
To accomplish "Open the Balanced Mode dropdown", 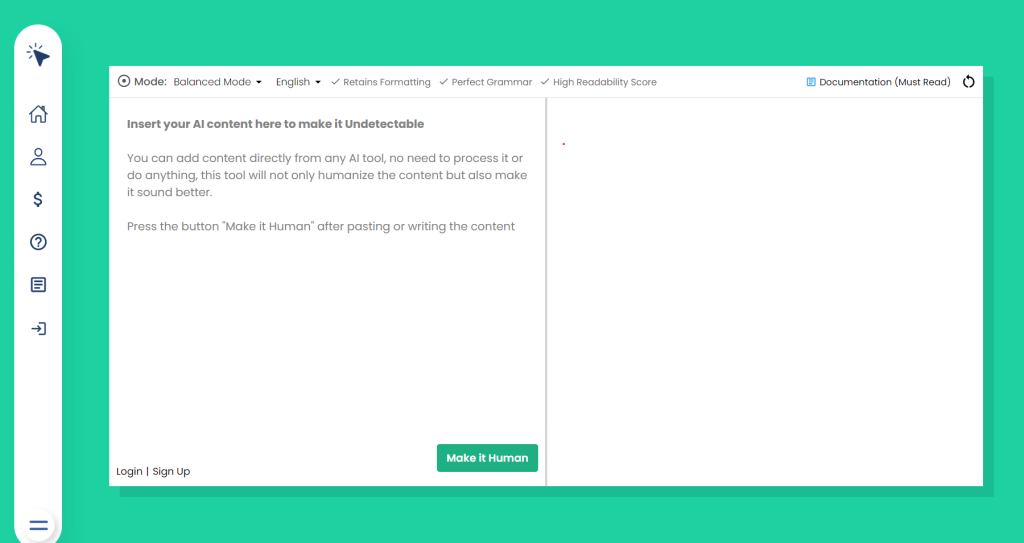I will 217,82.
